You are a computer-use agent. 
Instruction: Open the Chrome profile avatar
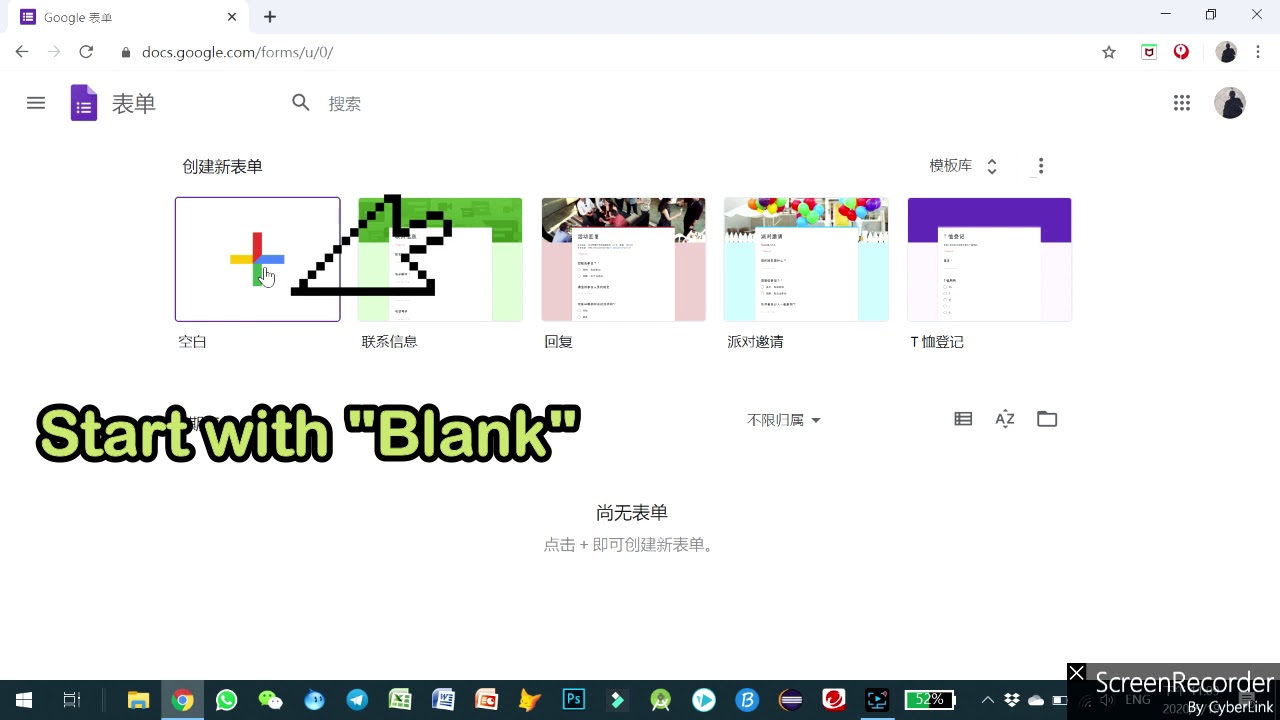point(1226,52)
